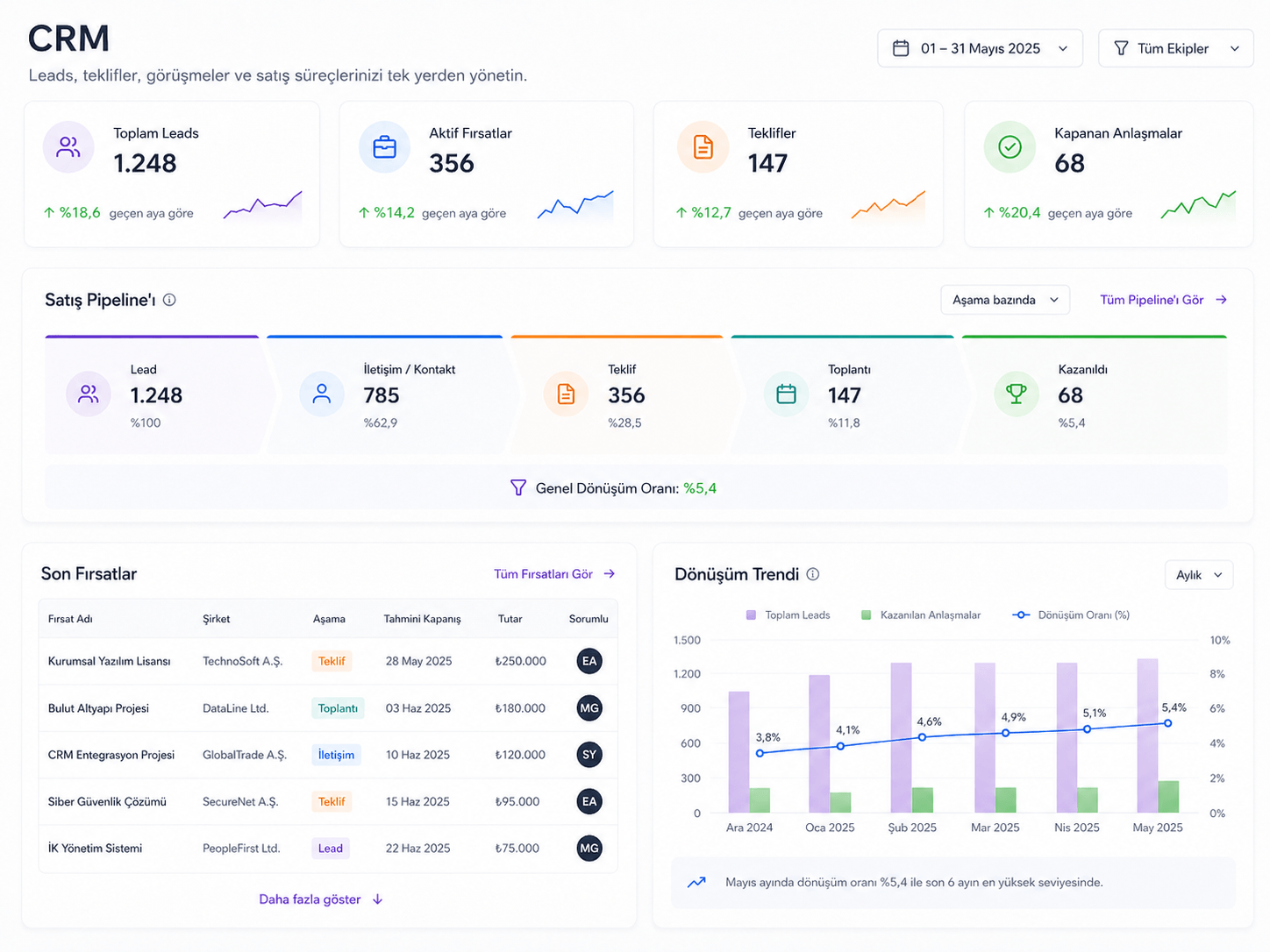
Task: Expand the list with Daha fazla göster
Action: 321,899
